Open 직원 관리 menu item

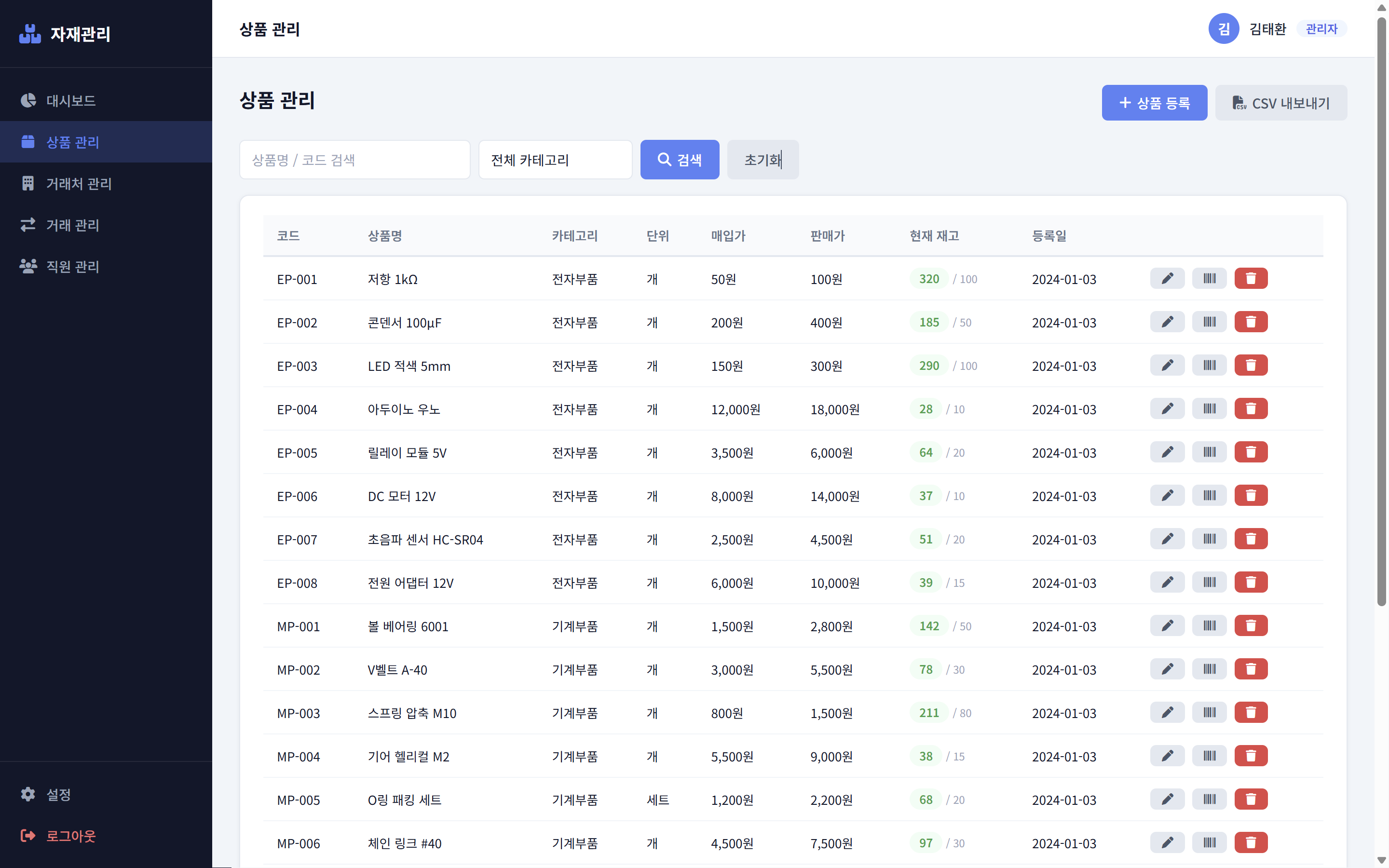click(x=106, y=266)
